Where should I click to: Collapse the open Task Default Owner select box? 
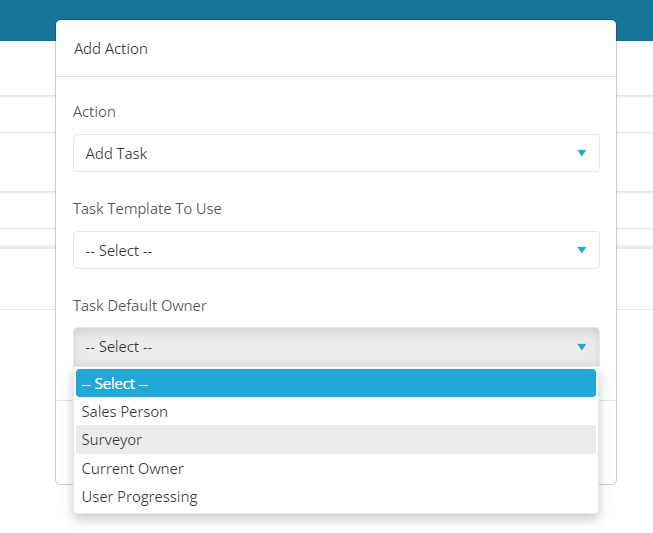(x=336, y=347)
